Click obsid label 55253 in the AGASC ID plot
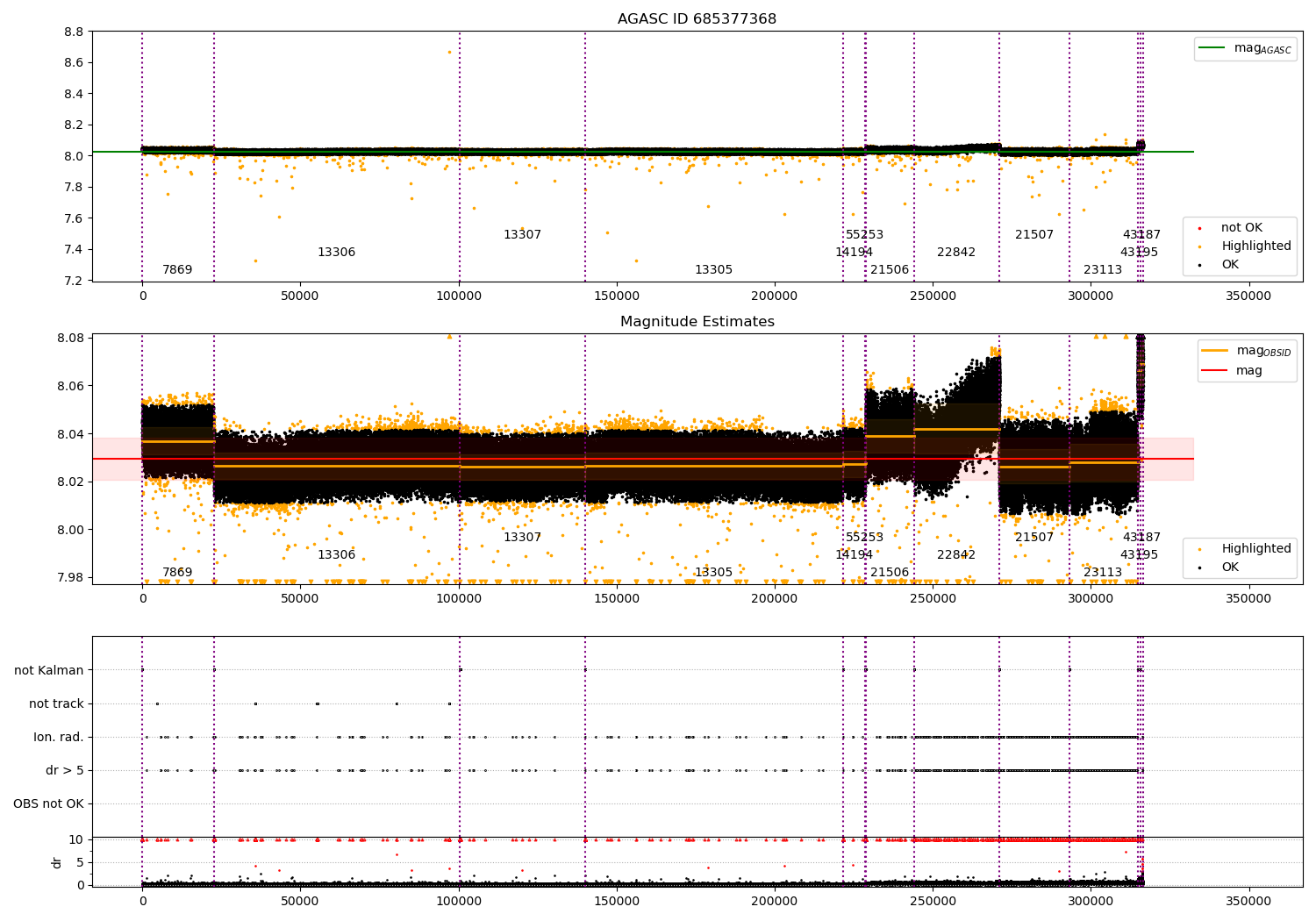The image size is (1316, 921). pyautogui.click(x=864, y=235)
